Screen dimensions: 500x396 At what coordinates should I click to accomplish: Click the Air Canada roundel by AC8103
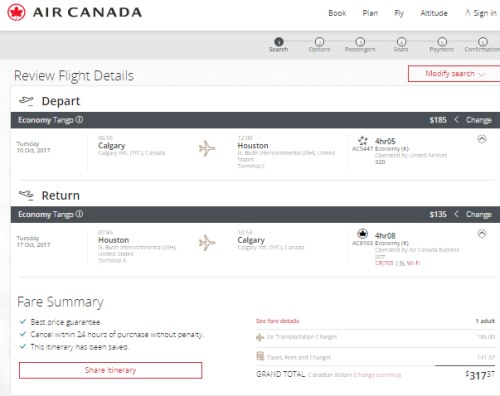362,234
